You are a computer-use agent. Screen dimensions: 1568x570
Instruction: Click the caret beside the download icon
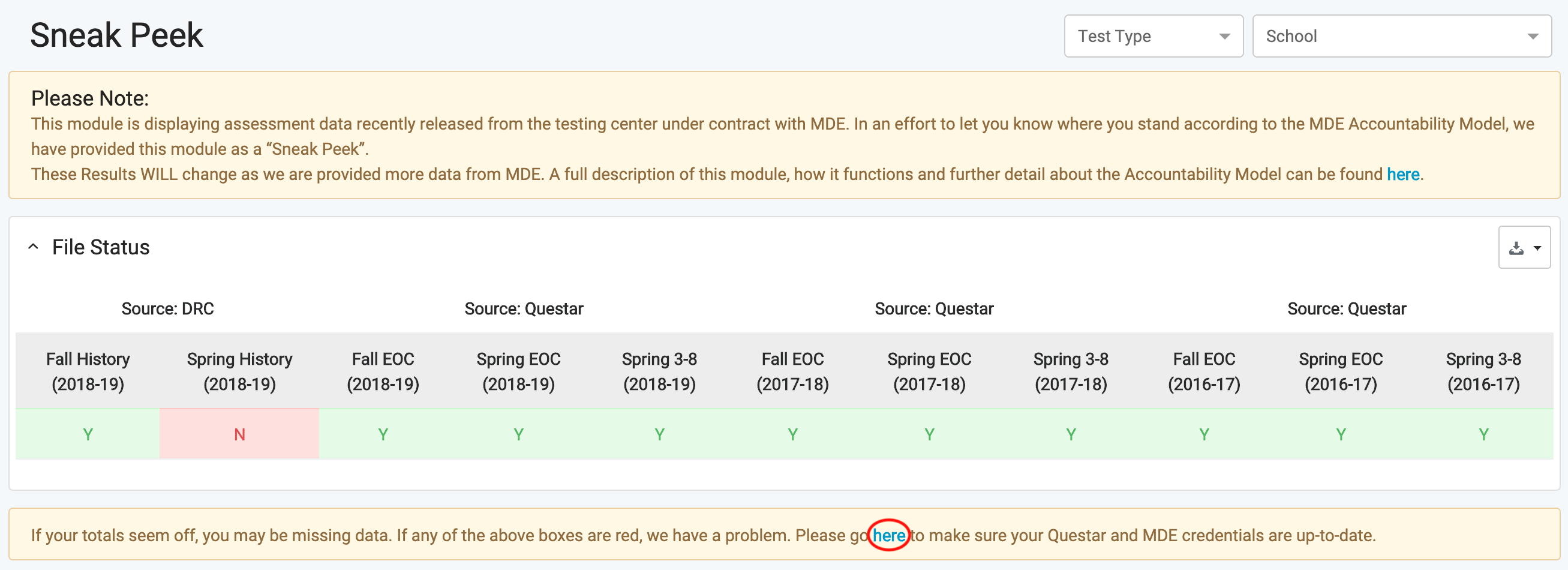point(1537,248)
